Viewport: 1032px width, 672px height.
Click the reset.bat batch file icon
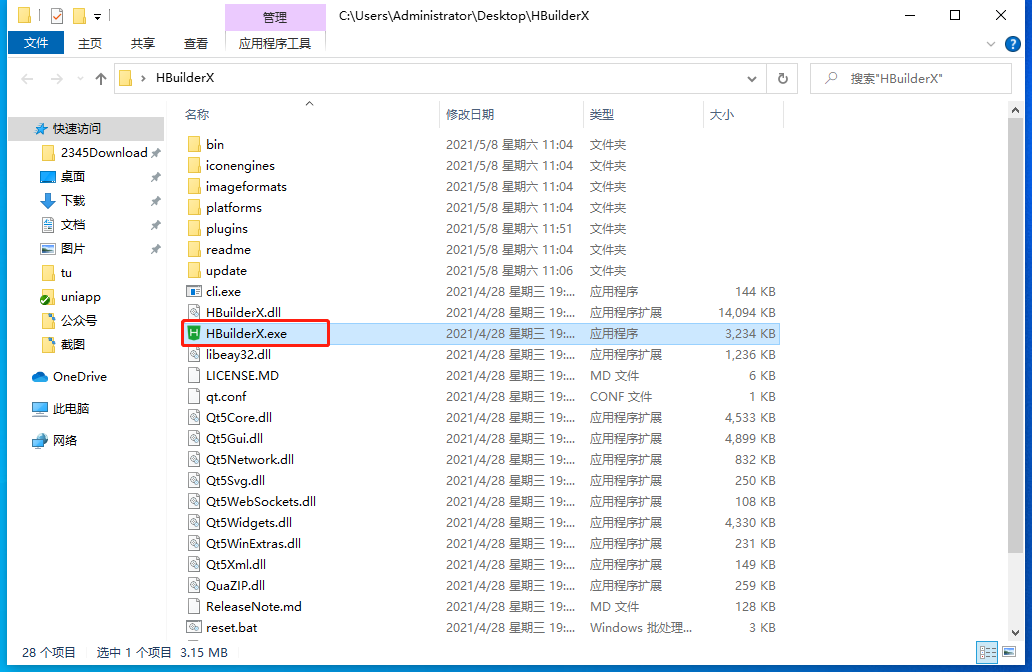coord(194,627)
